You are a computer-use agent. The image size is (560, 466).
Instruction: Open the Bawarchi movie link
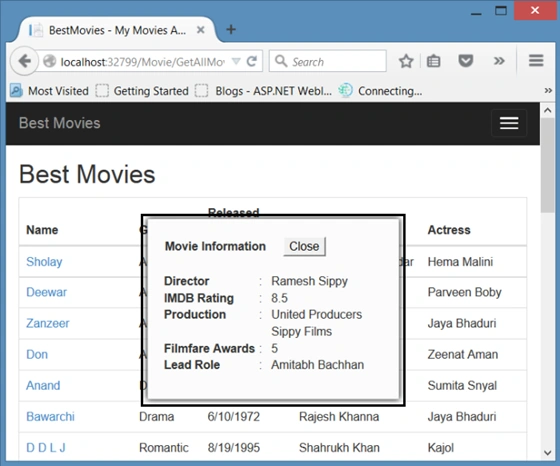50,417
